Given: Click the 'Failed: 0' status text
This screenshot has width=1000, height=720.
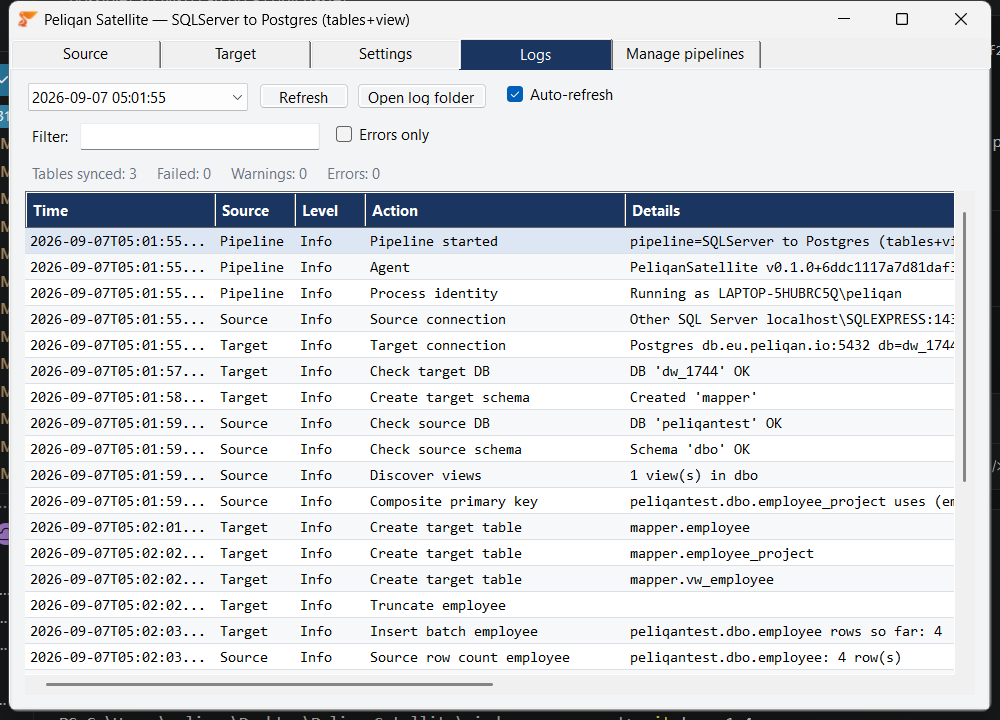Looking at the screenshot, I should tap(184, 174).
